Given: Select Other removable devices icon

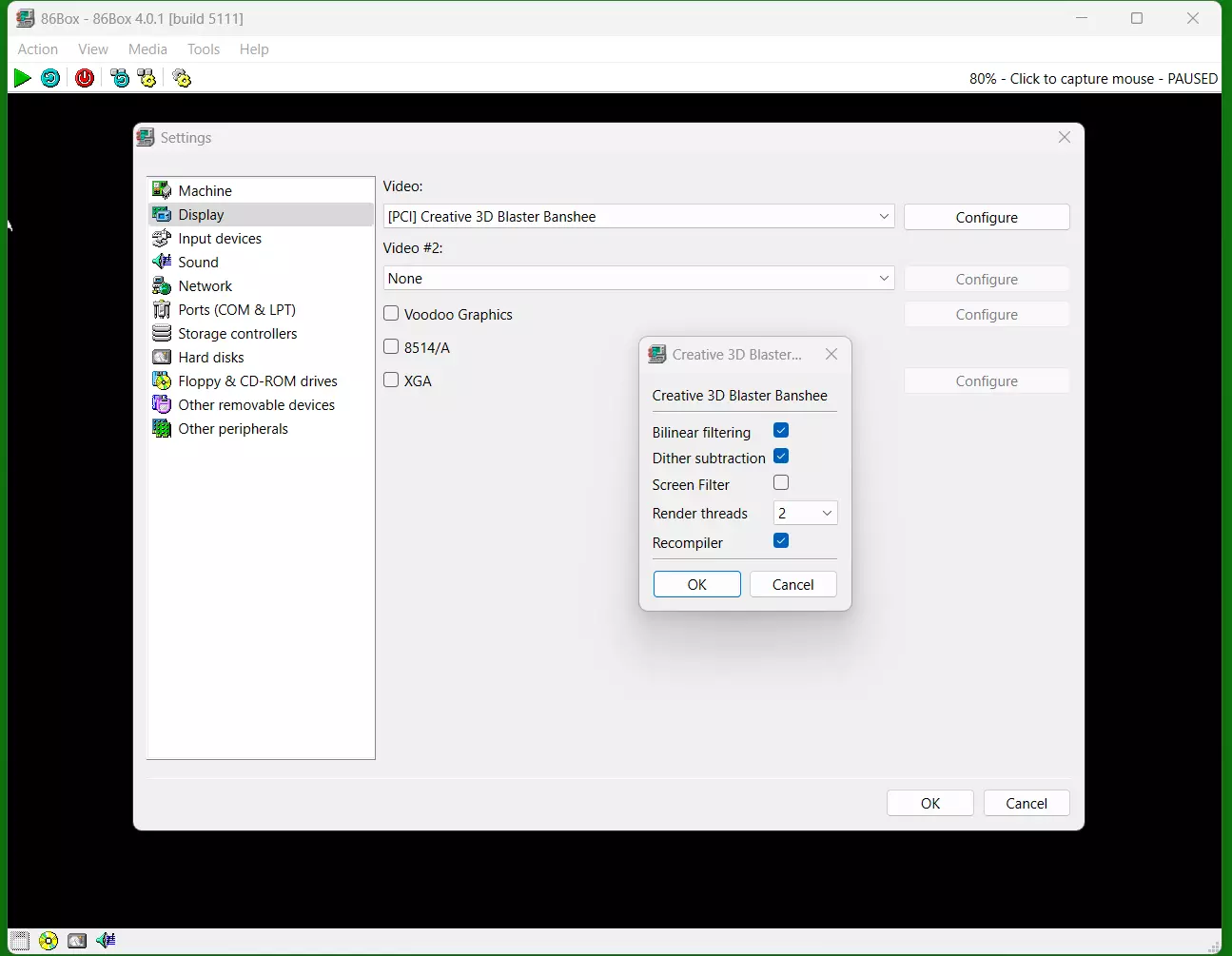Looking at the screenshot, I should [162, 404].
